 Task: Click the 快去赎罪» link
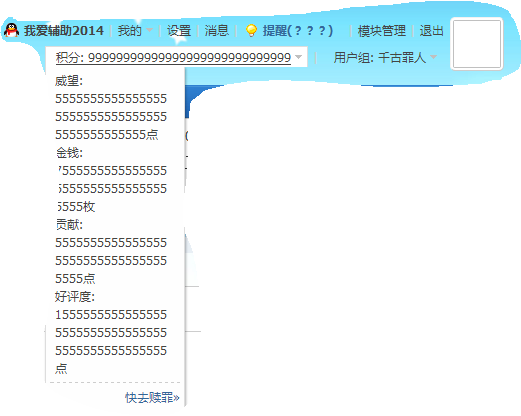pos(152,398)
